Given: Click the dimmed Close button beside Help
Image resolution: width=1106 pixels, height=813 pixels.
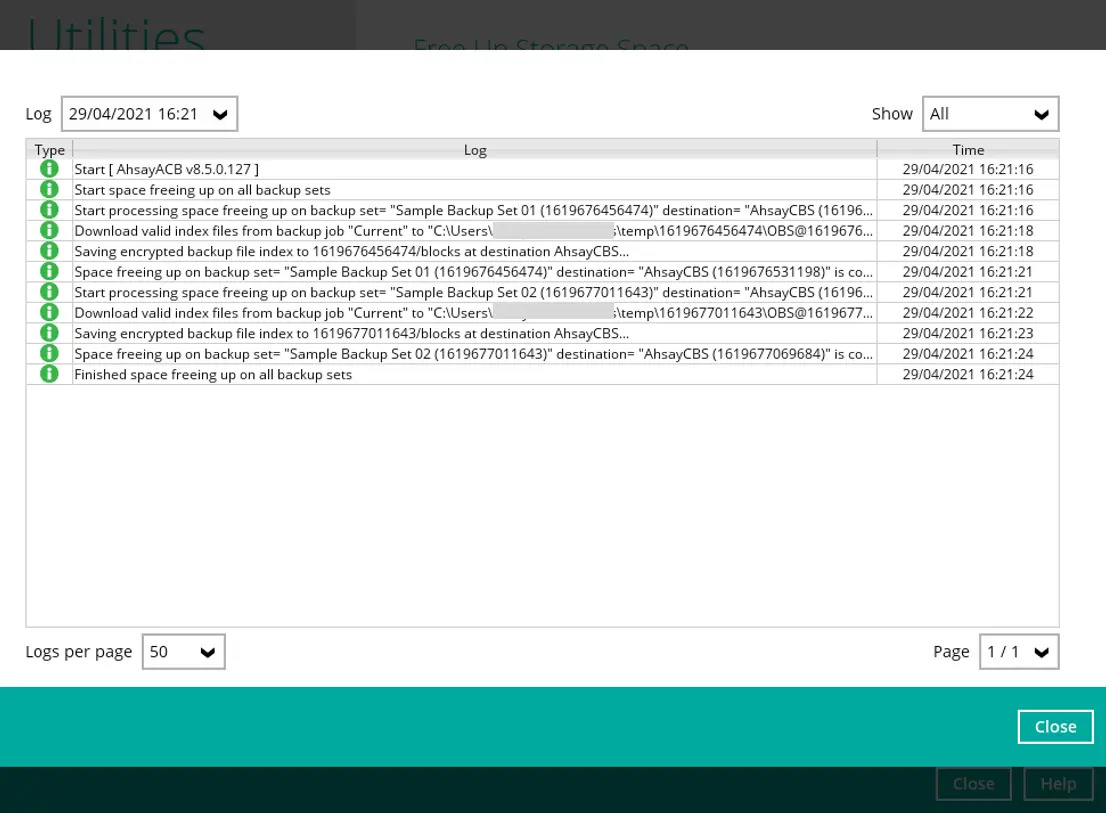Looking at the screenshot, I should 973,784.
